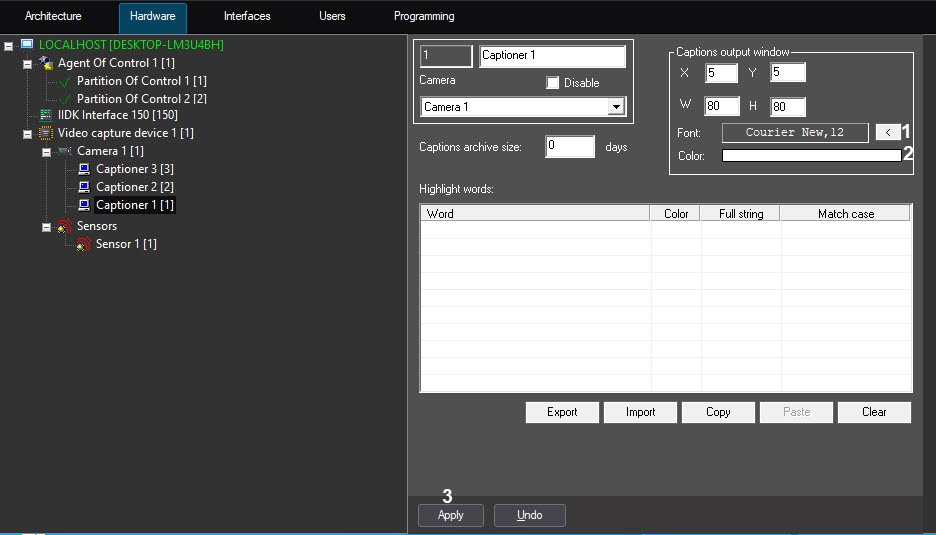
Task: Click the white caption Color swatch
Action: (x=811, y=156)
